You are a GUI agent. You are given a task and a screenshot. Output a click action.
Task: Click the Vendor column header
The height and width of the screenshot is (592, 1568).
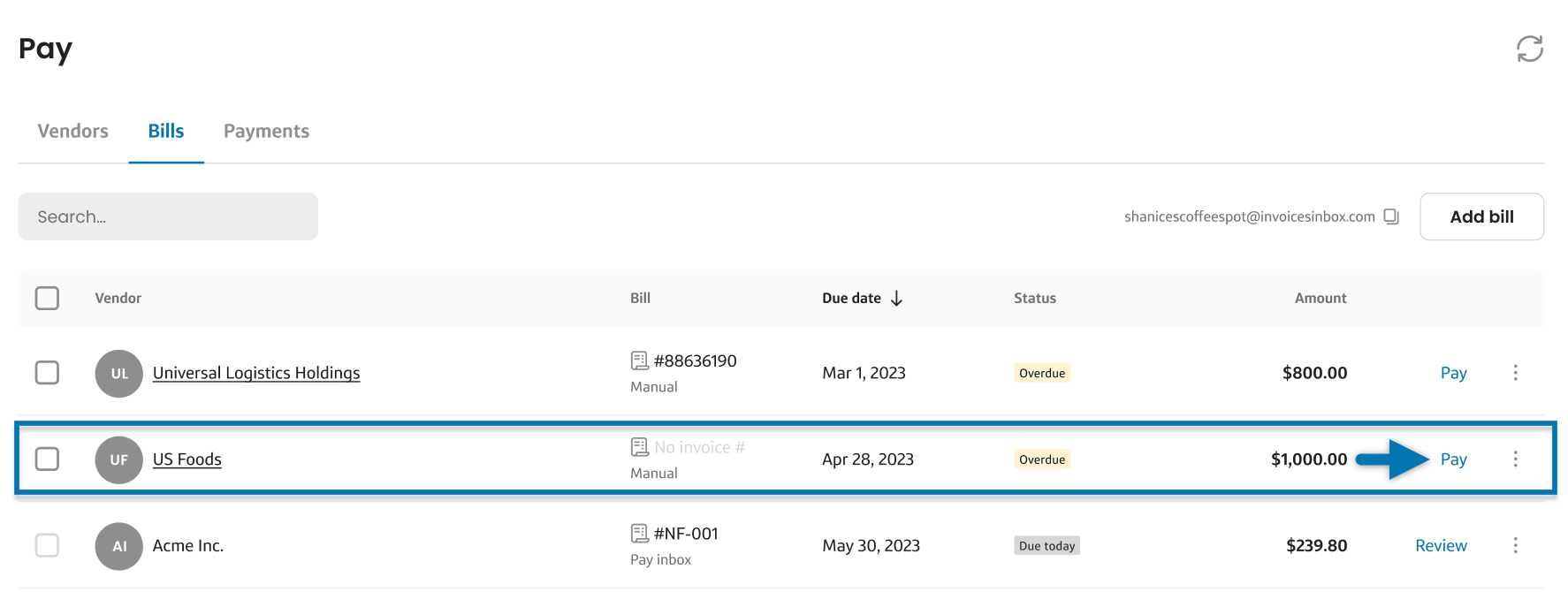click(118, 299)
